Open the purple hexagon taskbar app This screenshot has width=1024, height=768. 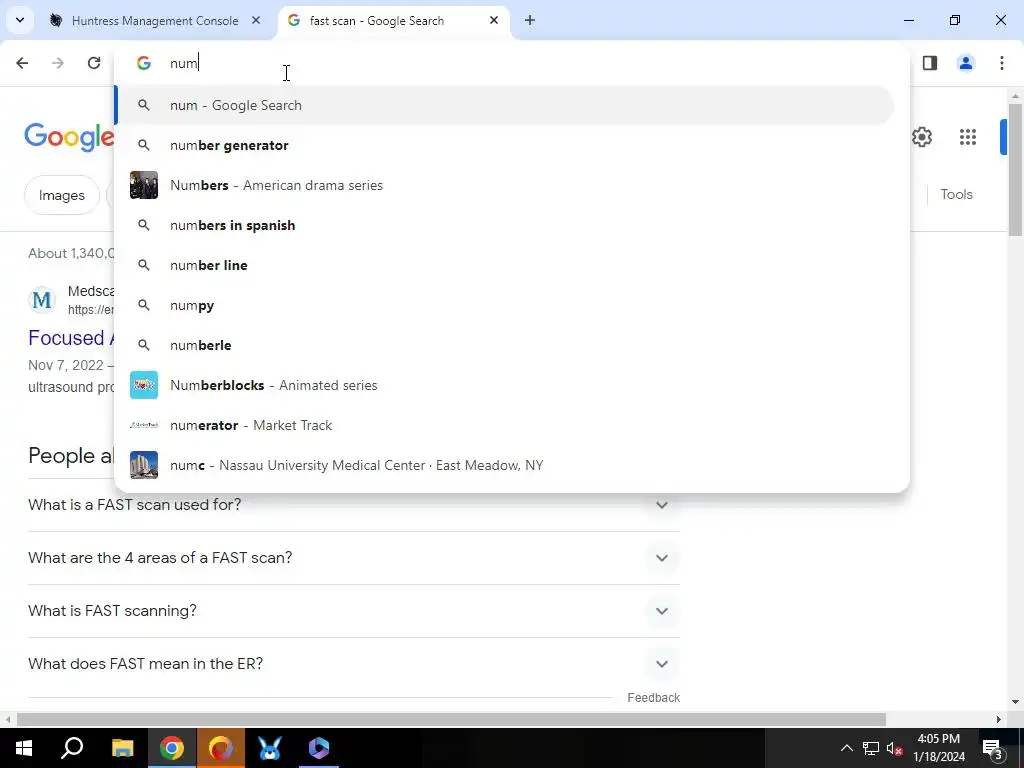pos(319,748)
